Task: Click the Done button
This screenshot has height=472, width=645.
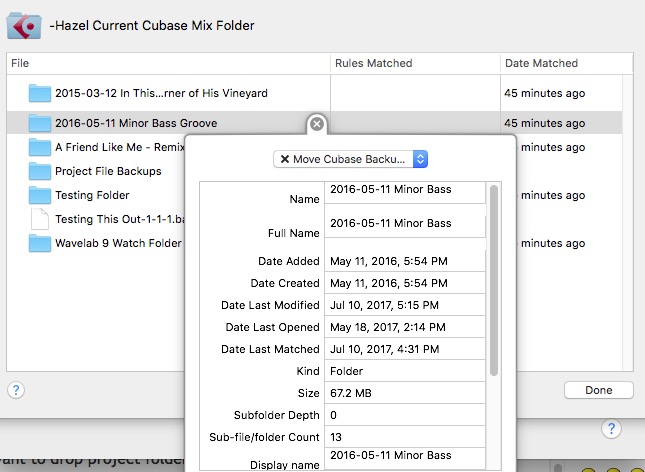Action: pyautogui.click(x=599, y=390)
